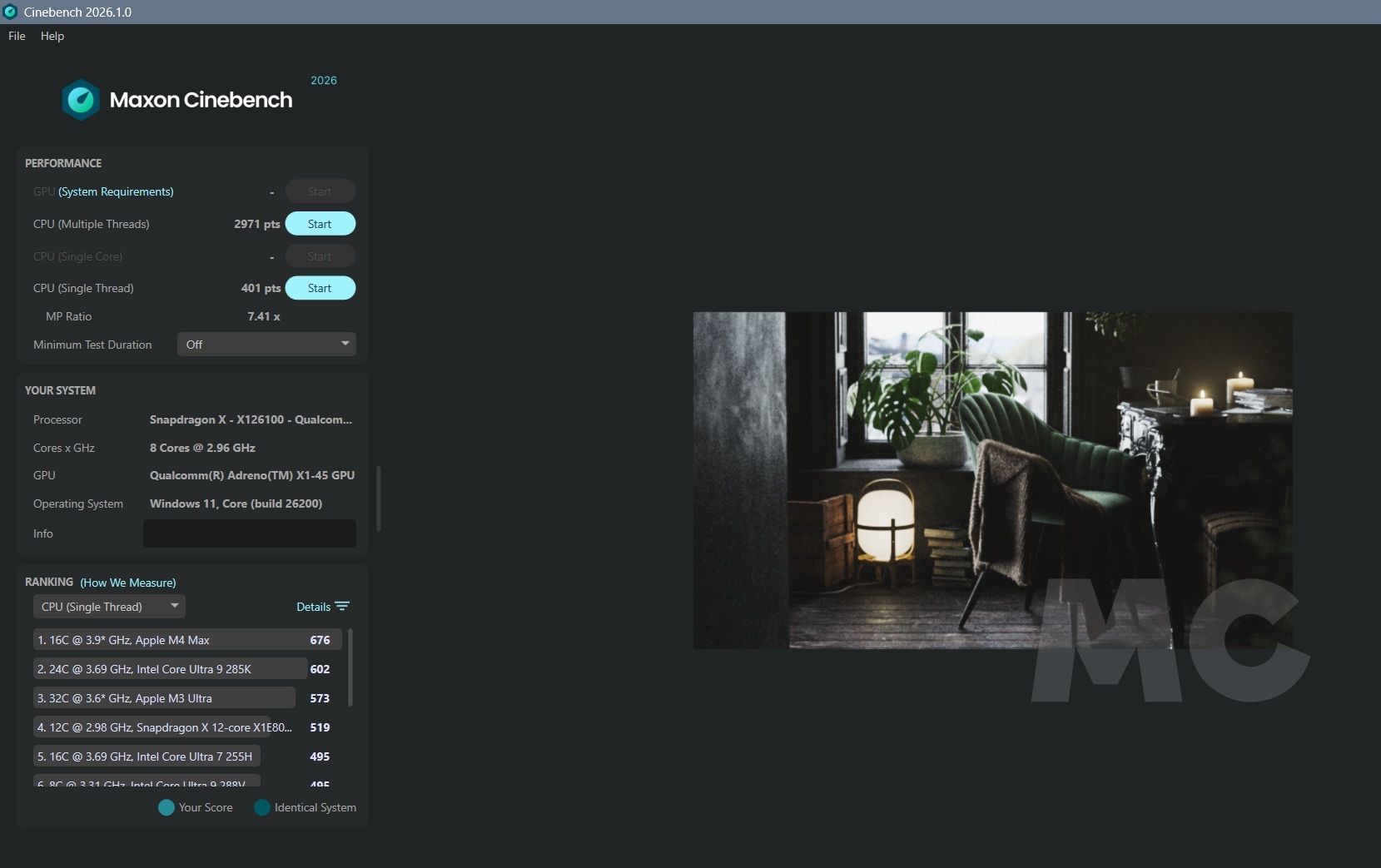This screenshot has width=1381, height=868.
Task: Start the CPU (Multiple Threads) benchmark
Action: 320,224
